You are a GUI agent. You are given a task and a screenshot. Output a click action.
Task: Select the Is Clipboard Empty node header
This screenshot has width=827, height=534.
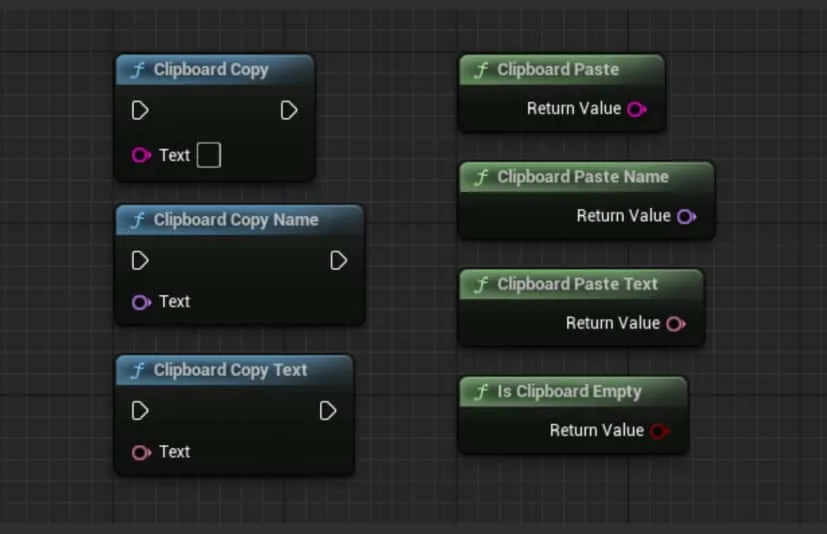point(569,392)
